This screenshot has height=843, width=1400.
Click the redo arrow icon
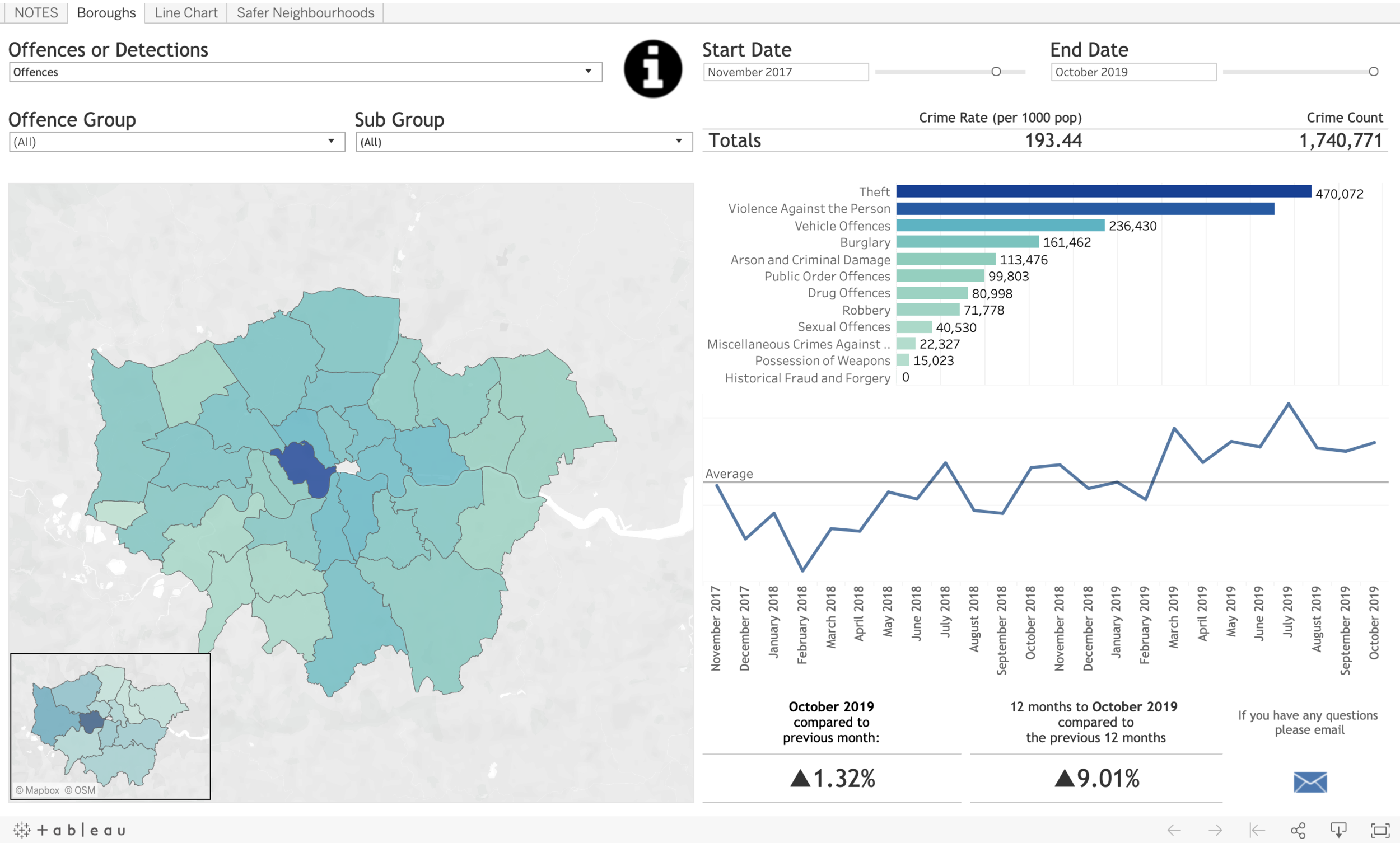[1215, 830]
